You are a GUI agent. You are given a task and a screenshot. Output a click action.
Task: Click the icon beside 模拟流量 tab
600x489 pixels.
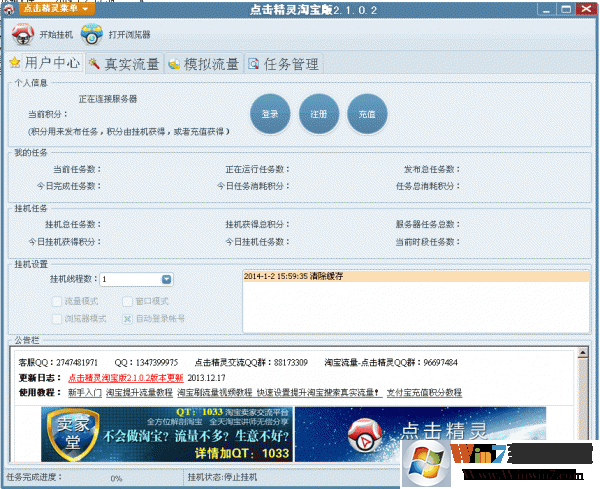tap(173, 64)
